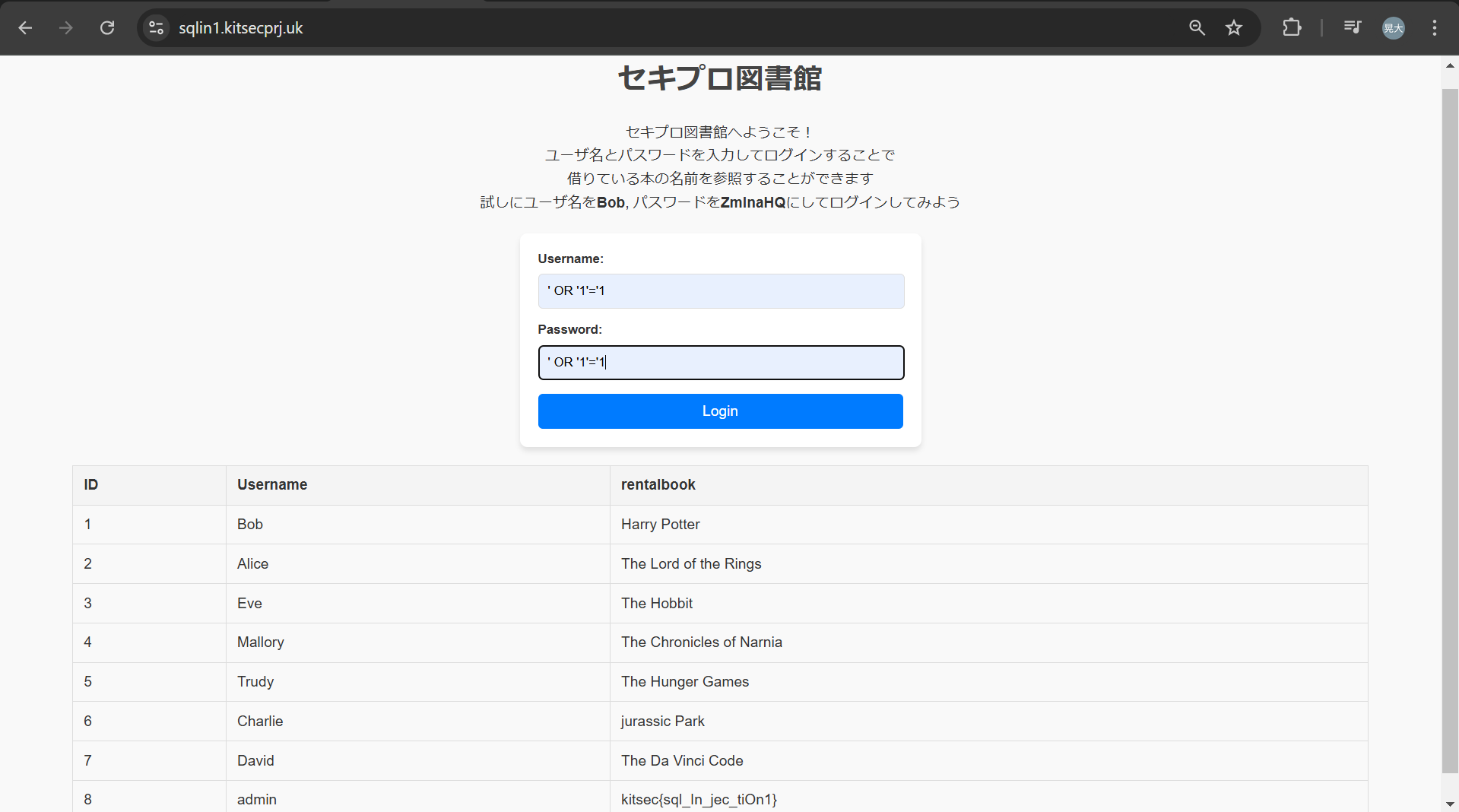The height and width of the screenshot is (812, 1459).
Task: Open the Chrome three-dot menu
Action: click(1435, 28)
